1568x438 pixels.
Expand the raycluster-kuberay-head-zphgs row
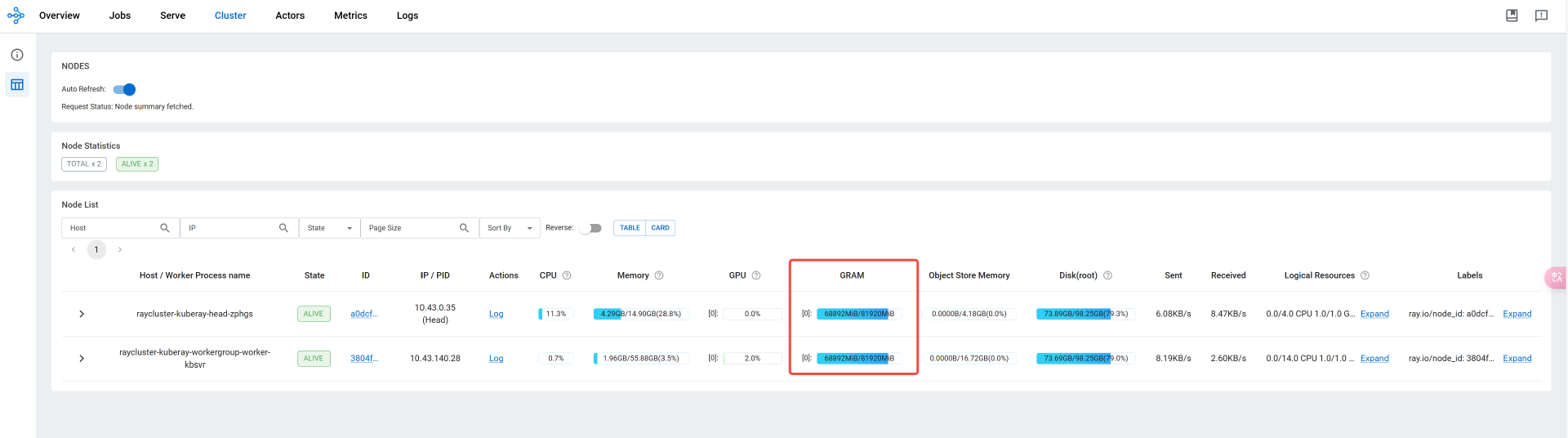[x=82, y=314]
